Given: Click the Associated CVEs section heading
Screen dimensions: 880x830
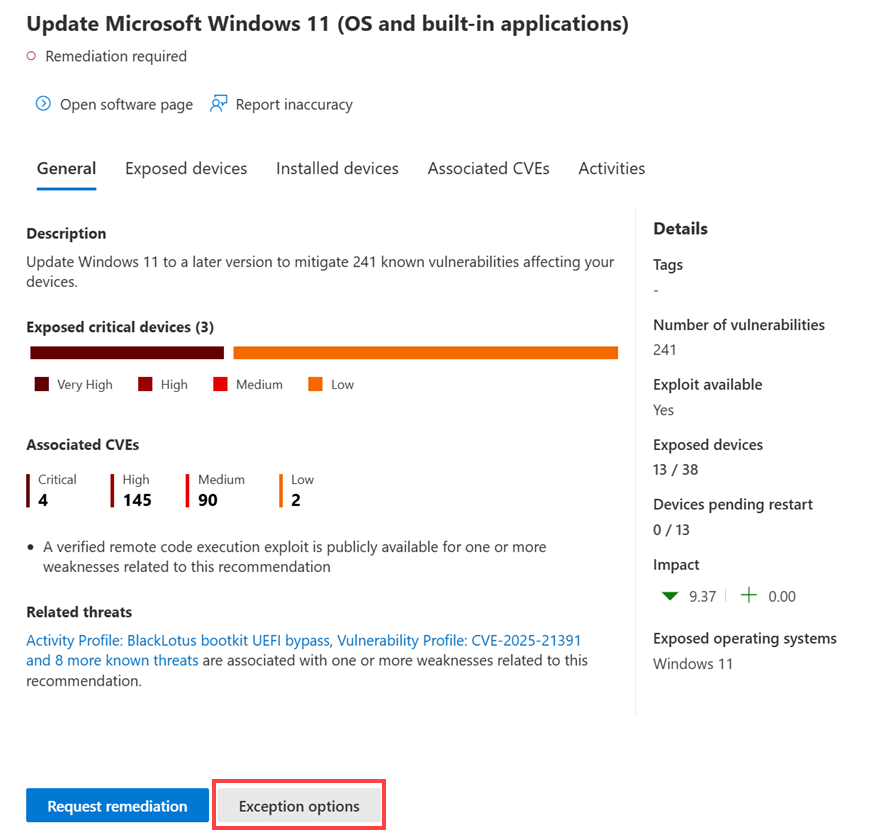Looking at the screenshot, I should (82, 445).
